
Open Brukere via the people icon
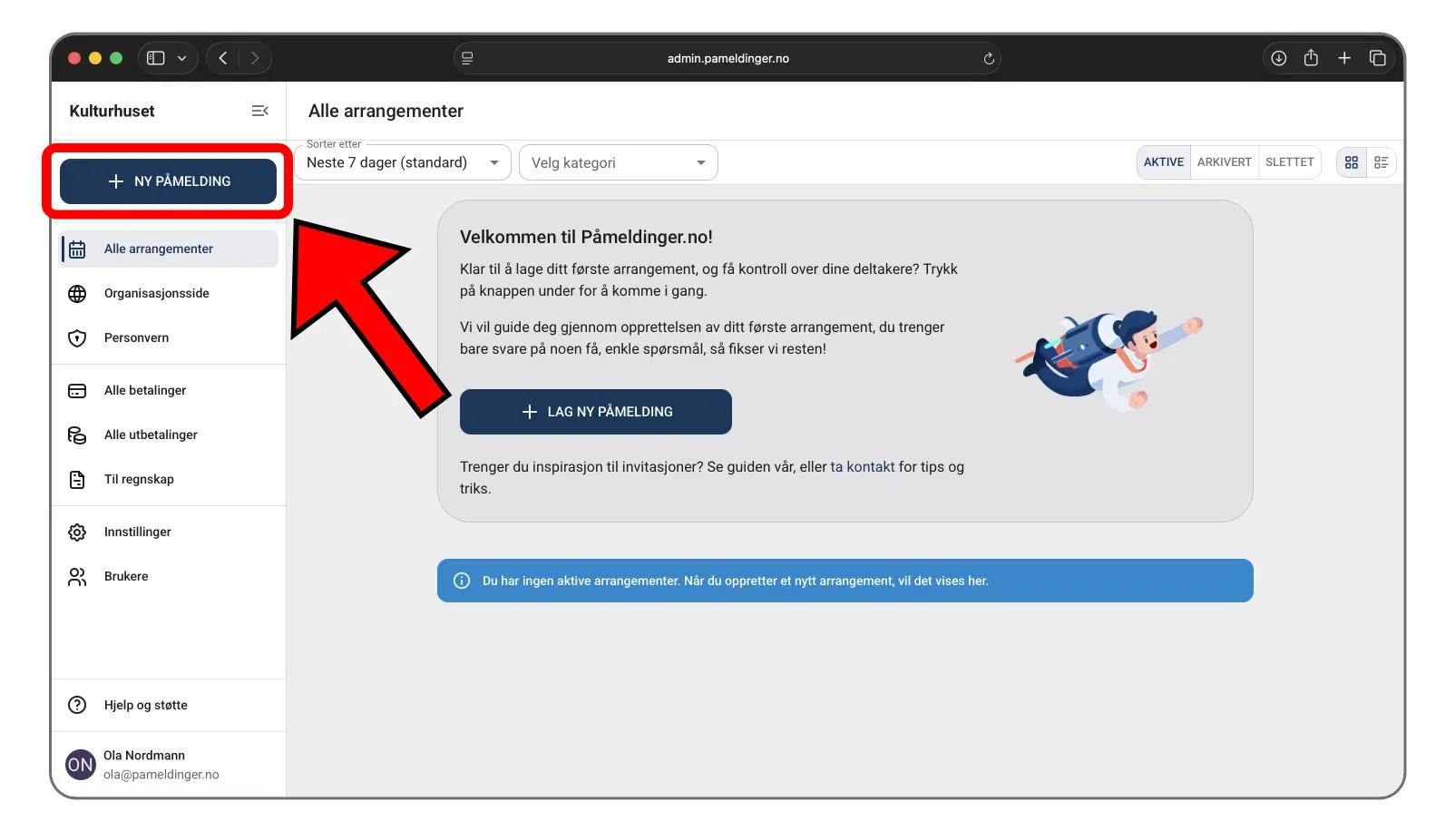click(77, 577)
